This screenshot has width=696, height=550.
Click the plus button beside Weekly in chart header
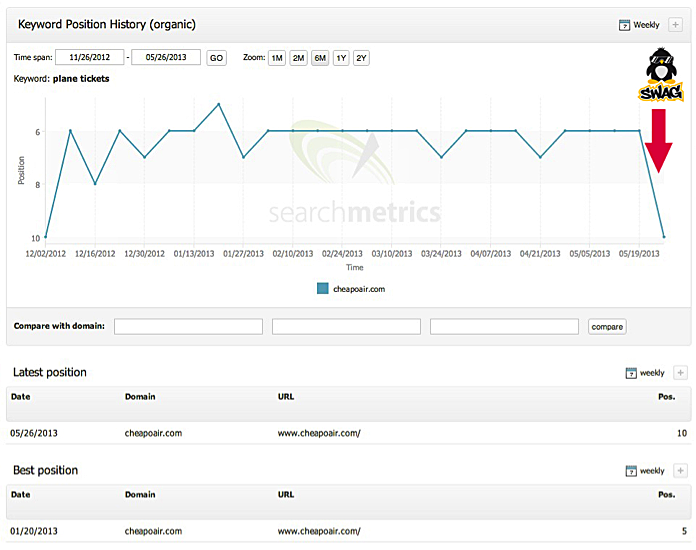675,25
